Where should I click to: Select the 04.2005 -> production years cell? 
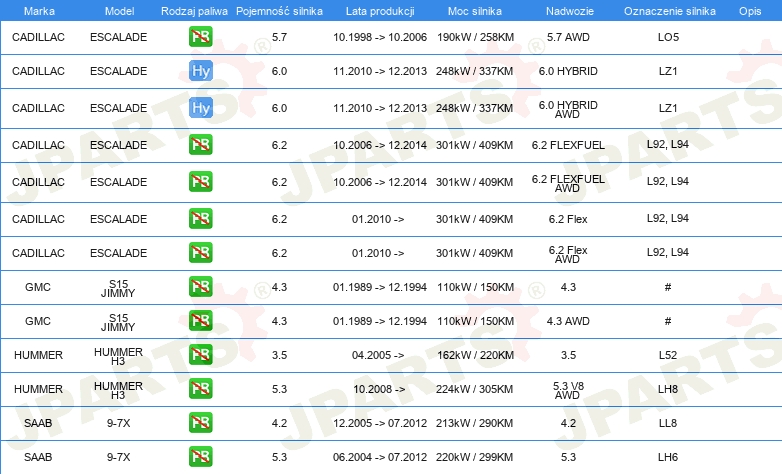coord(378,355)
